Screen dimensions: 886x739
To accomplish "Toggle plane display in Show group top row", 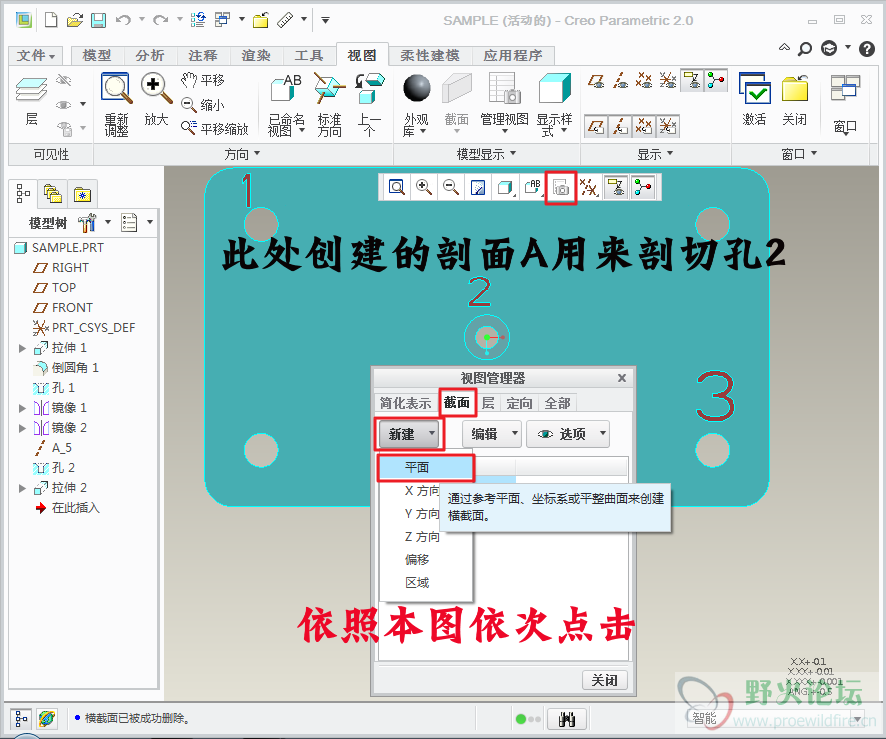I will click(596, 81).
